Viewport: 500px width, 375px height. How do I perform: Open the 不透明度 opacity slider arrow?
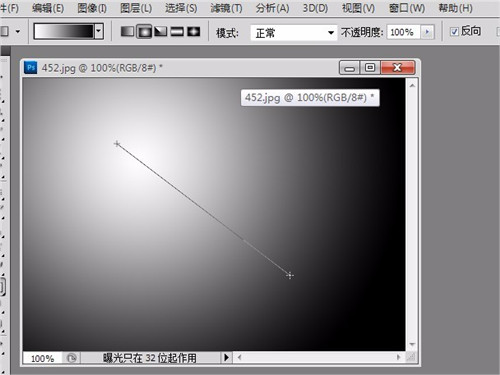(427, 32)
